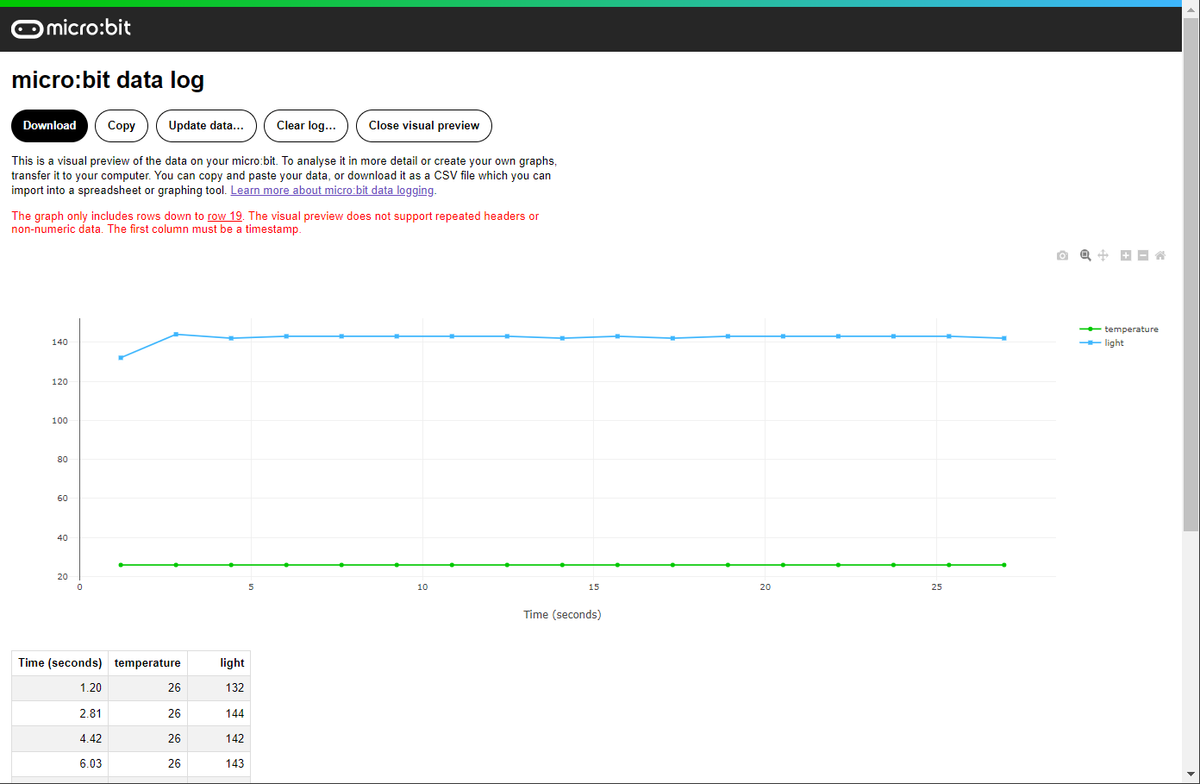Select the pan arrows tool in the chart toolbar
The height and width of the screenshot is (784, 1200).
tap(1102, 256)
